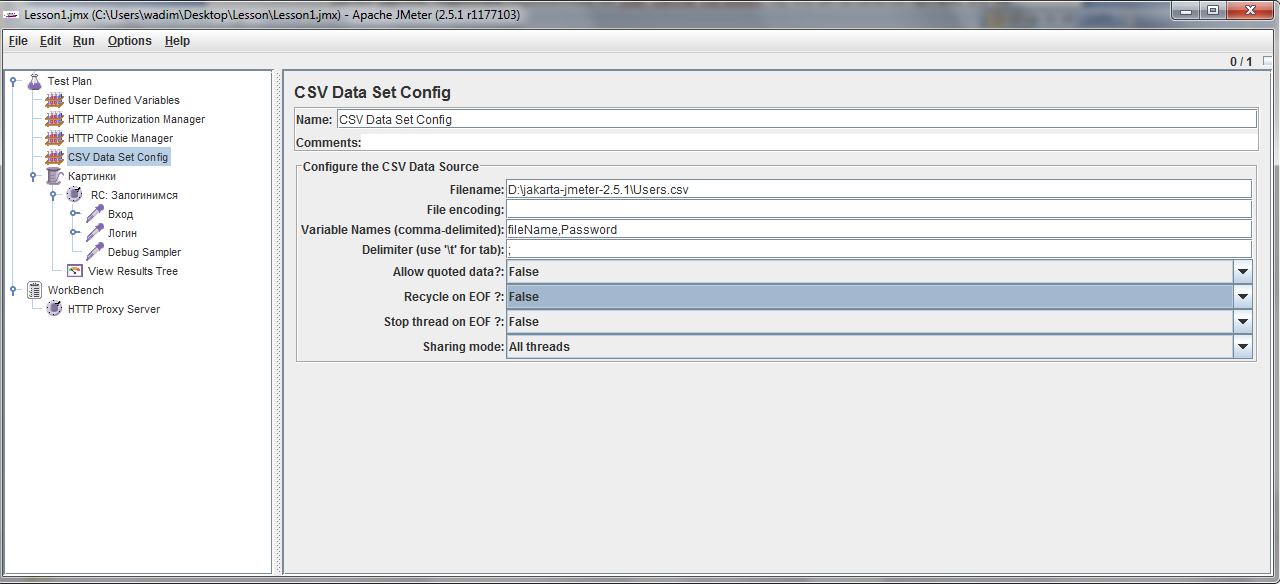Click the Test Plan flask icon
Screen dimensions: 1280x584
click(35, 81)
